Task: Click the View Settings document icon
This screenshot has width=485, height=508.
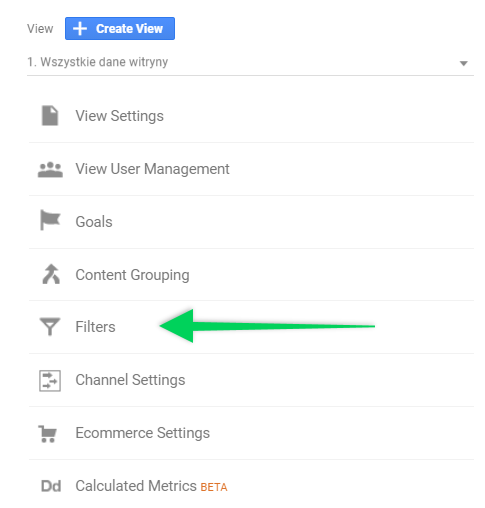Action: (50, 116)
